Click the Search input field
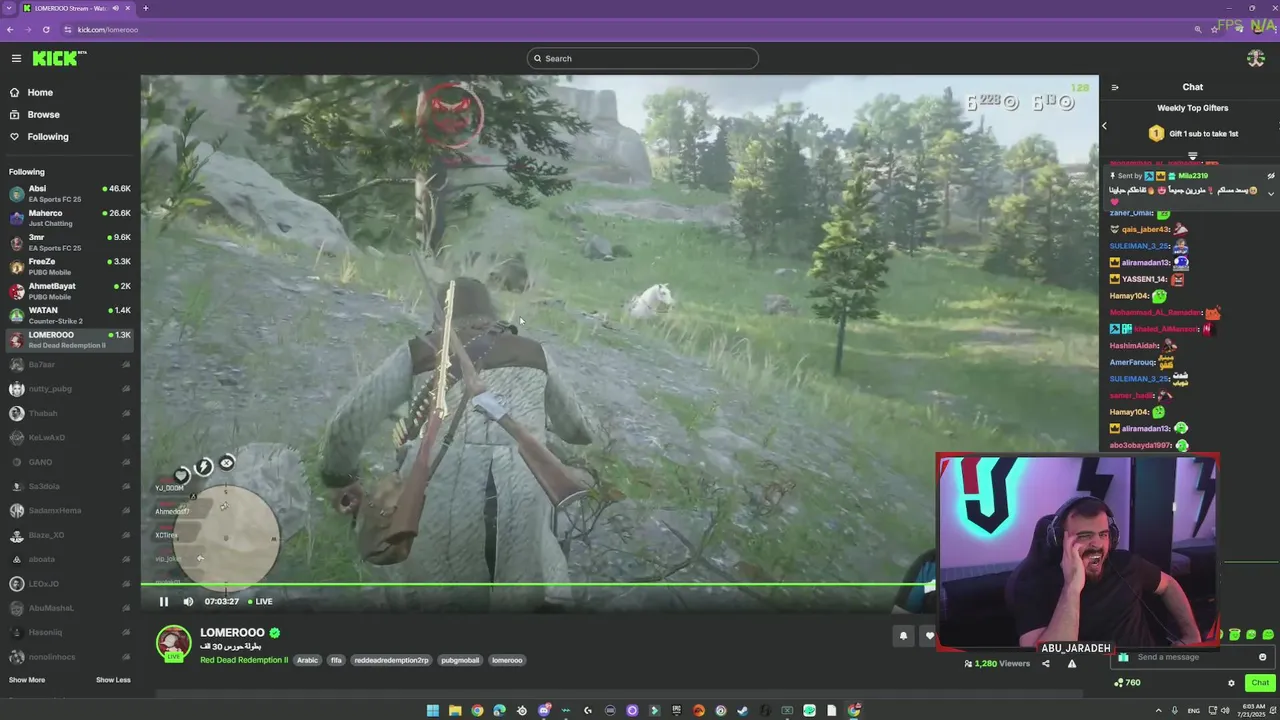 pyautogui.click(x=642, y=58)
